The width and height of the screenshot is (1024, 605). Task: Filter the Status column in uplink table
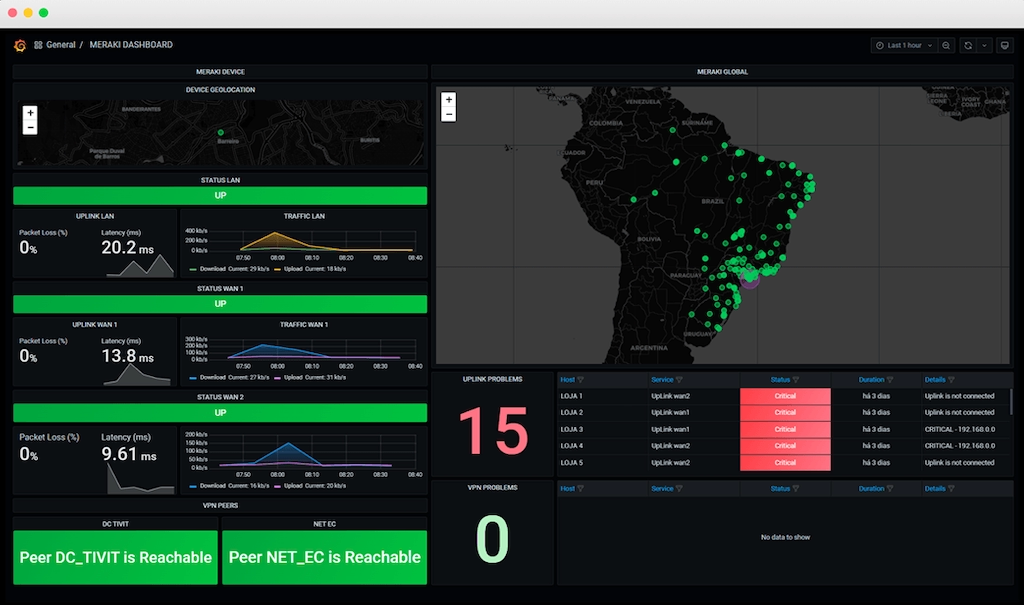pos(795,380)
